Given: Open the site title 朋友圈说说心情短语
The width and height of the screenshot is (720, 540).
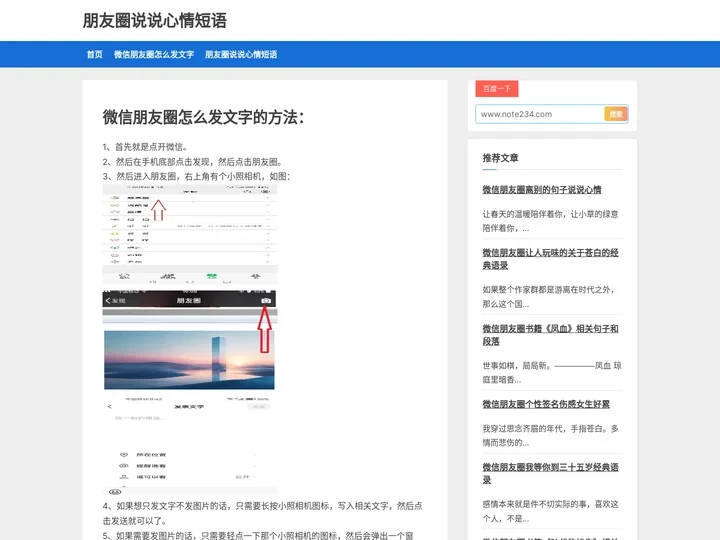Looking at the screenshot, I should (x=154, y=21).
